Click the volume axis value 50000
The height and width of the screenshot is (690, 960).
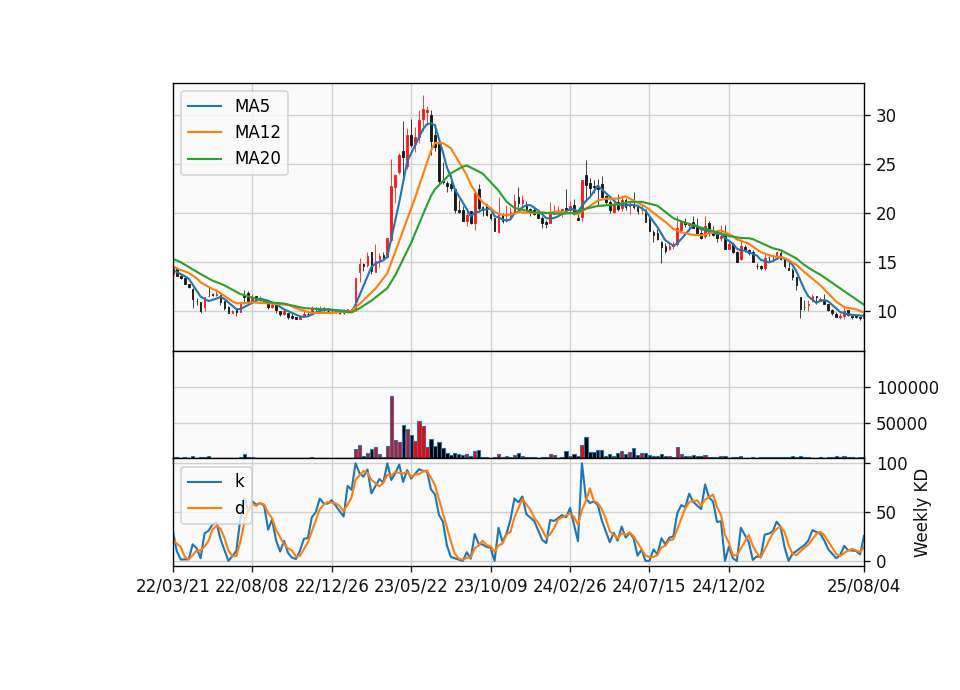pos(902,424)
